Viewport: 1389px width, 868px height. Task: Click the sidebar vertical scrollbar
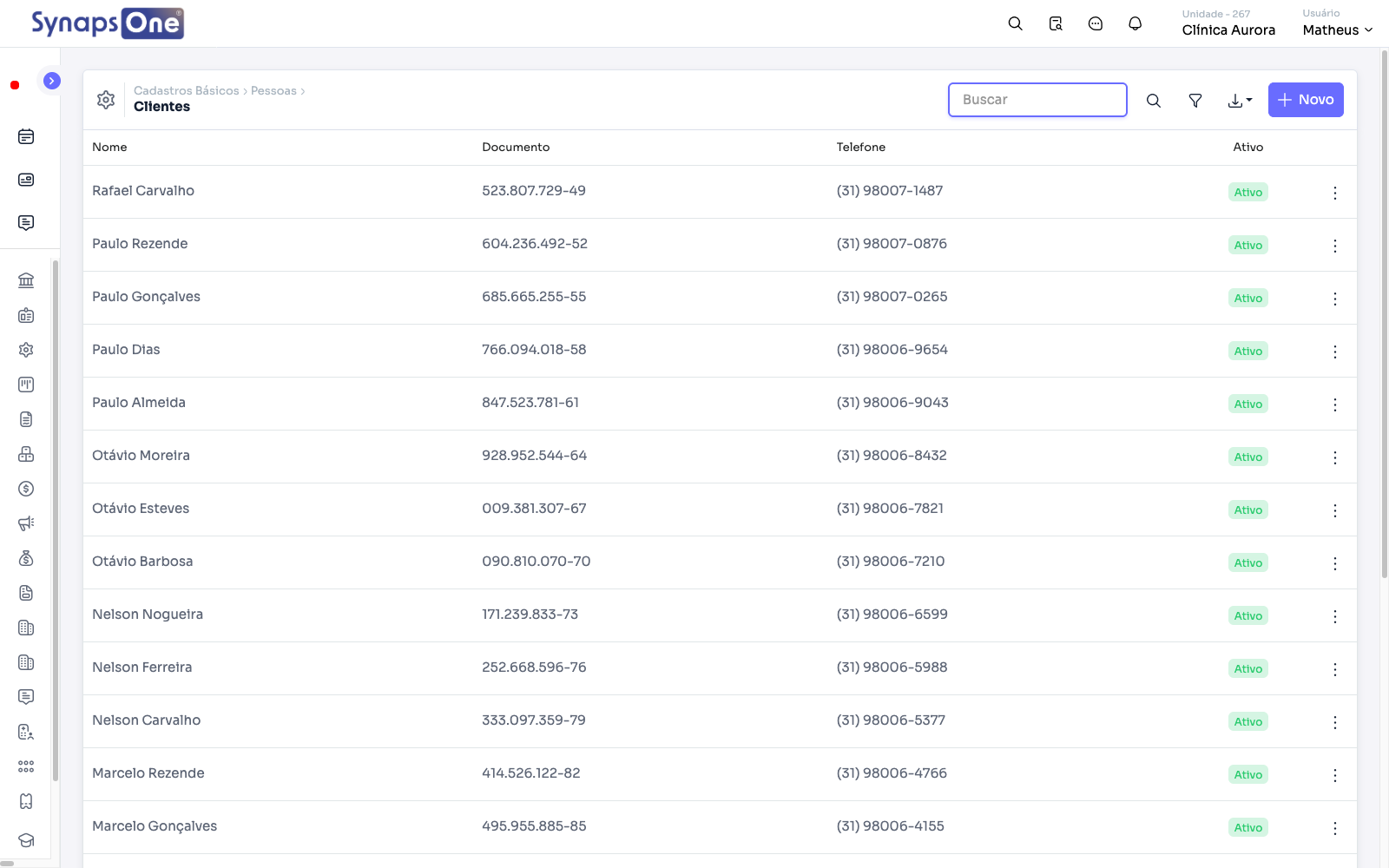(55, 521)
